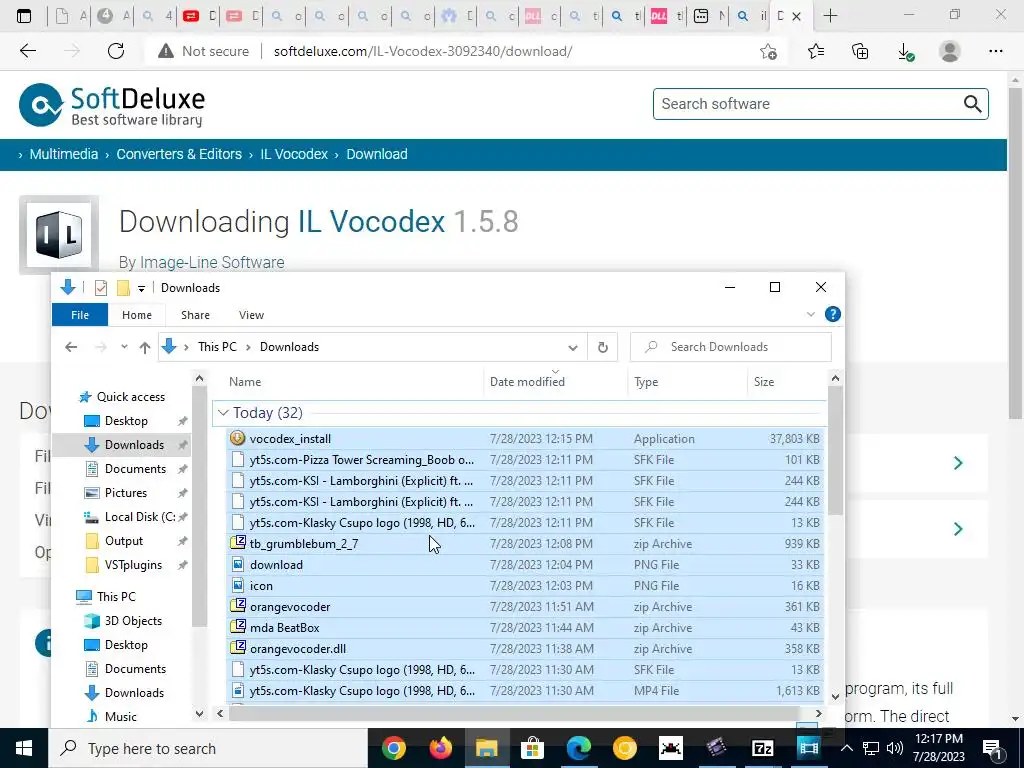Image resolution: width=1024 pixels, height=768 pixels.
Task: Open browser settings and more menu
Action: point(995,51)
